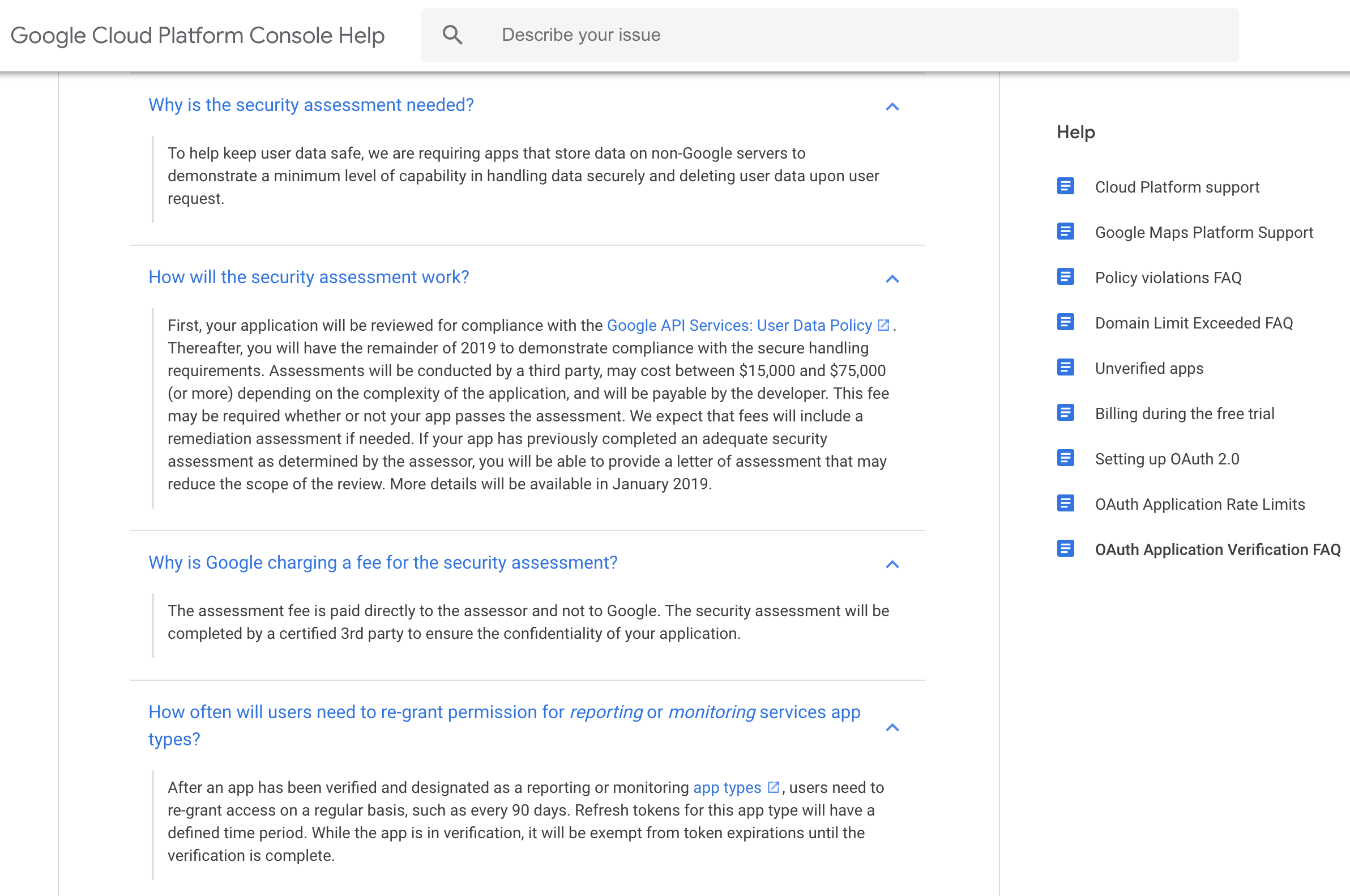Collapse 'How will the security assessment work?' chevron

tap(892, 279)
